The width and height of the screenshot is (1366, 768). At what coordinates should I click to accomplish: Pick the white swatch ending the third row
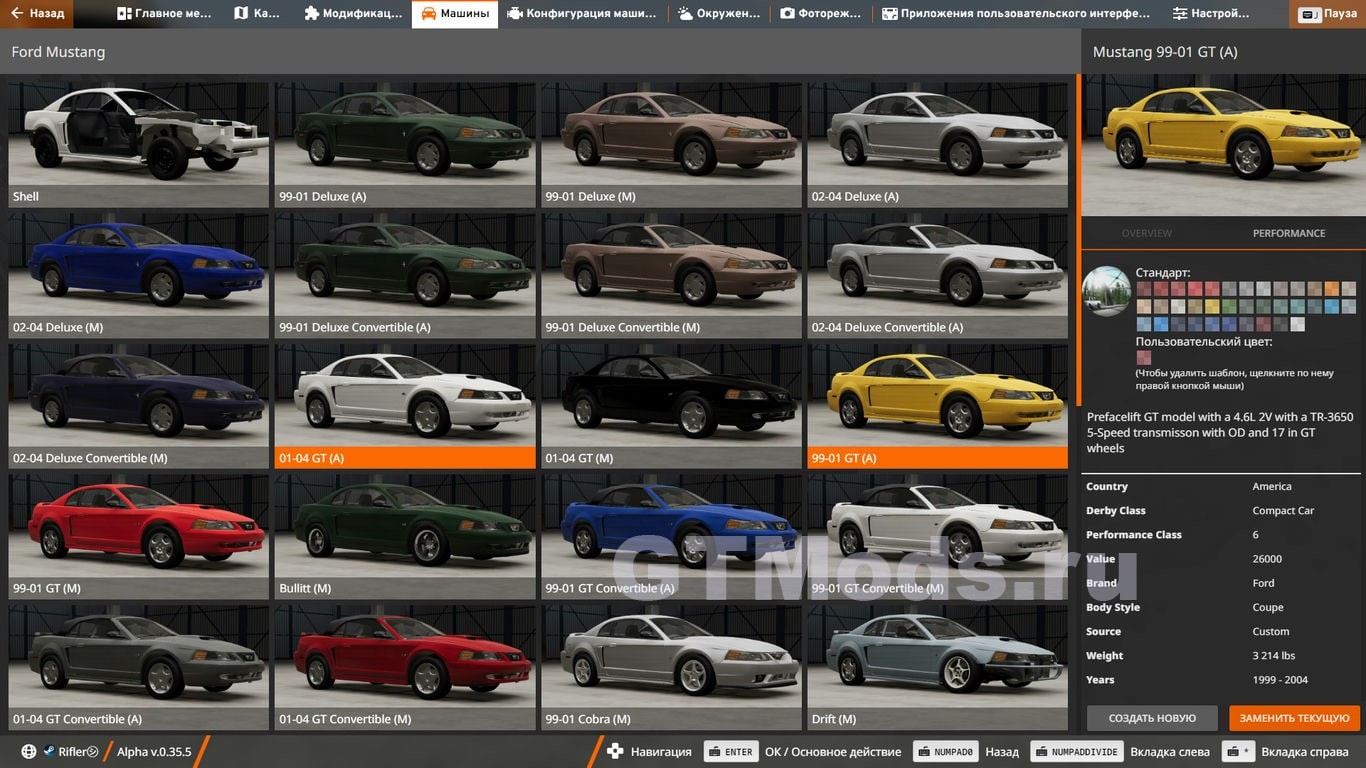point(1297,324)
